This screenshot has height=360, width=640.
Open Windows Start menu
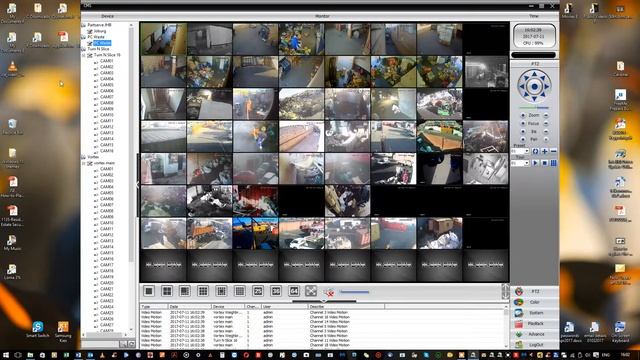(6, 355)
